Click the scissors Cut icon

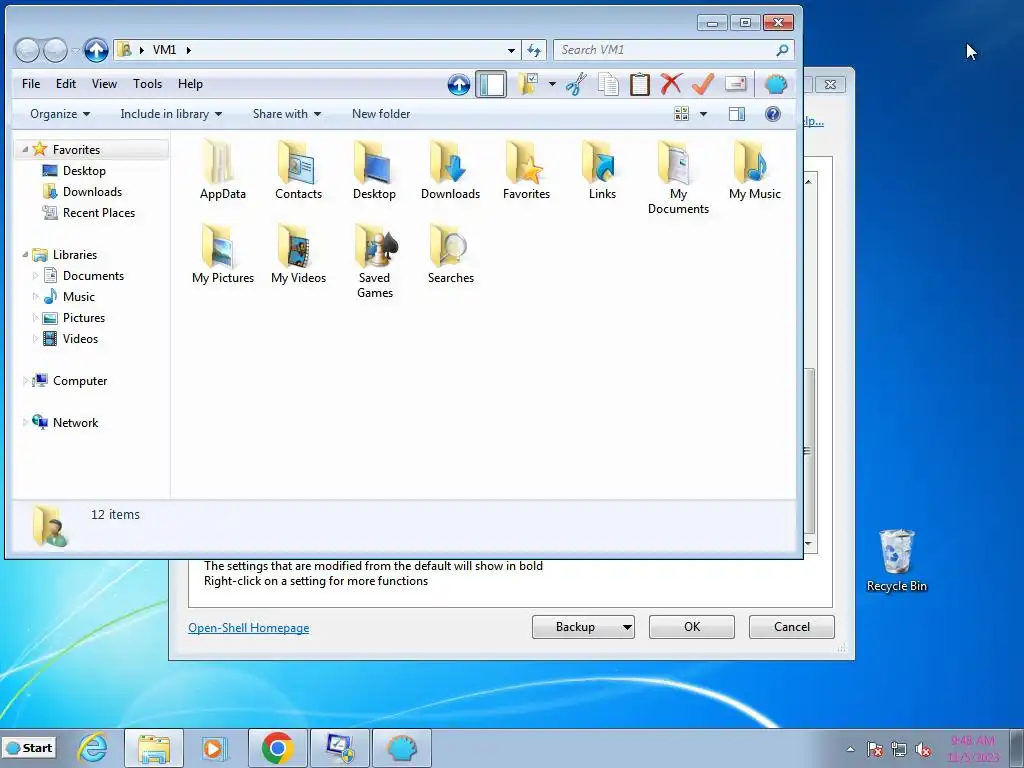point(576,84)
